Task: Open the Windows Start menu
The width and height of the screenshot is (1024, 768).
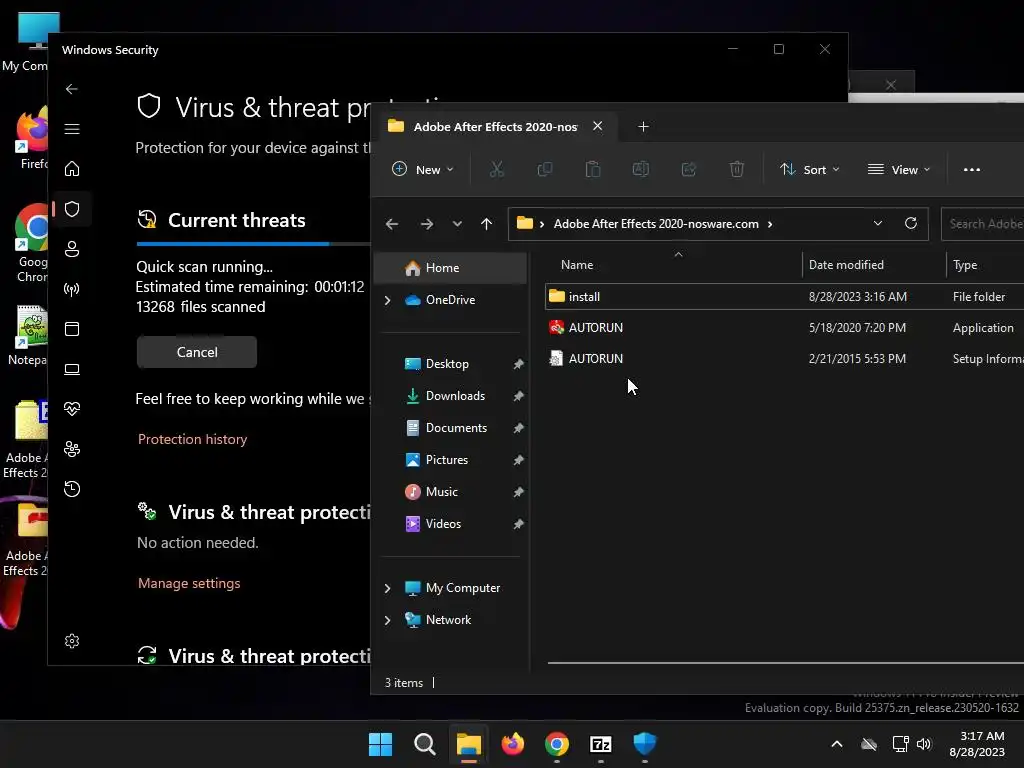Action: [x=381, y=744]
